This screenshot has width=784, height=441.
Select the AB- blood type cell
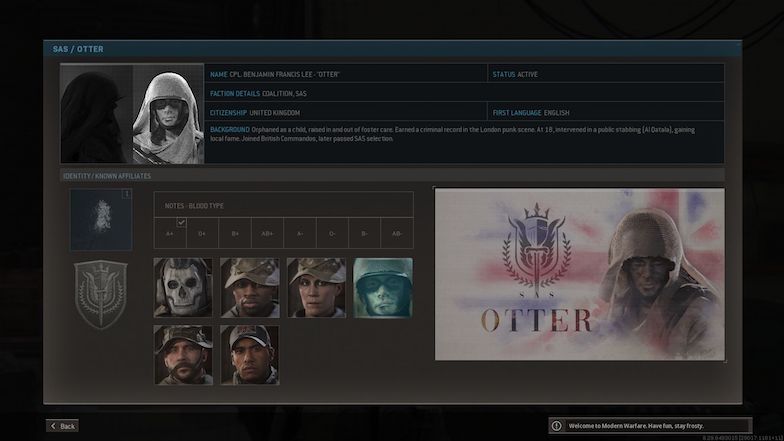[x=397, y=233]
